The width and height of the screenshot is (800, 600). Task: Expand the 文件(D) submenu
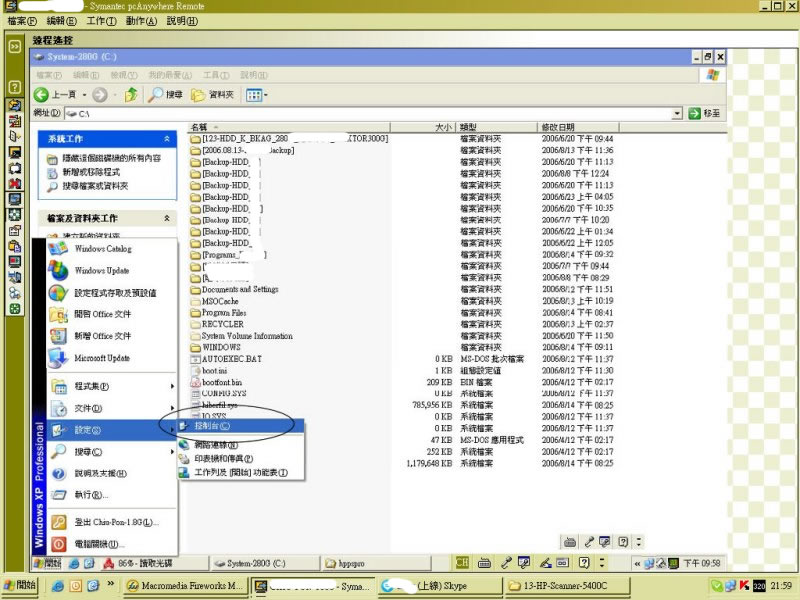(112, 408)
